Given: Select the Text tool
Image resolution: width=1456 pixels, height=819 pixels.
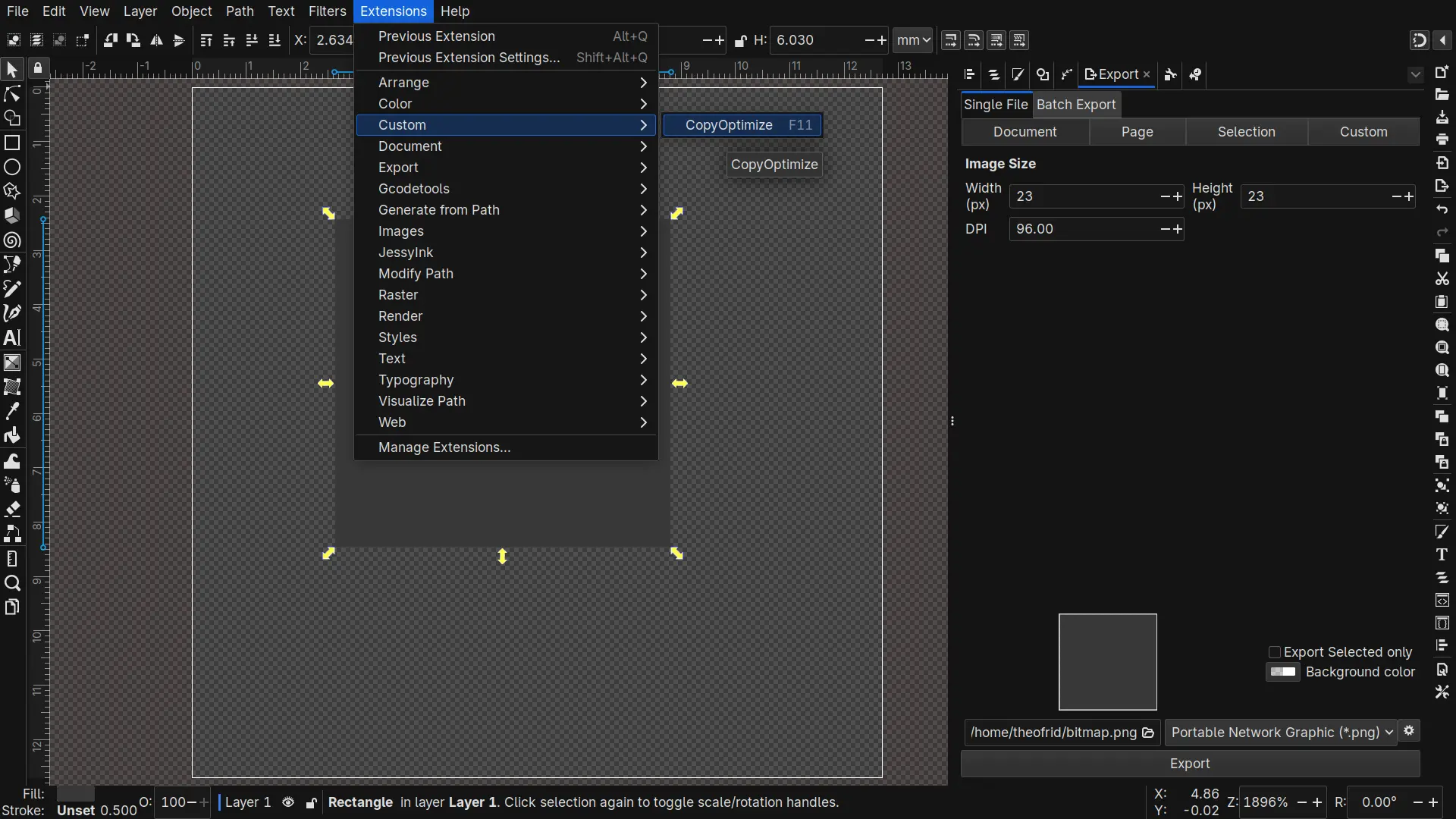Looking at the screenshot, I should [x=12, y=337].
